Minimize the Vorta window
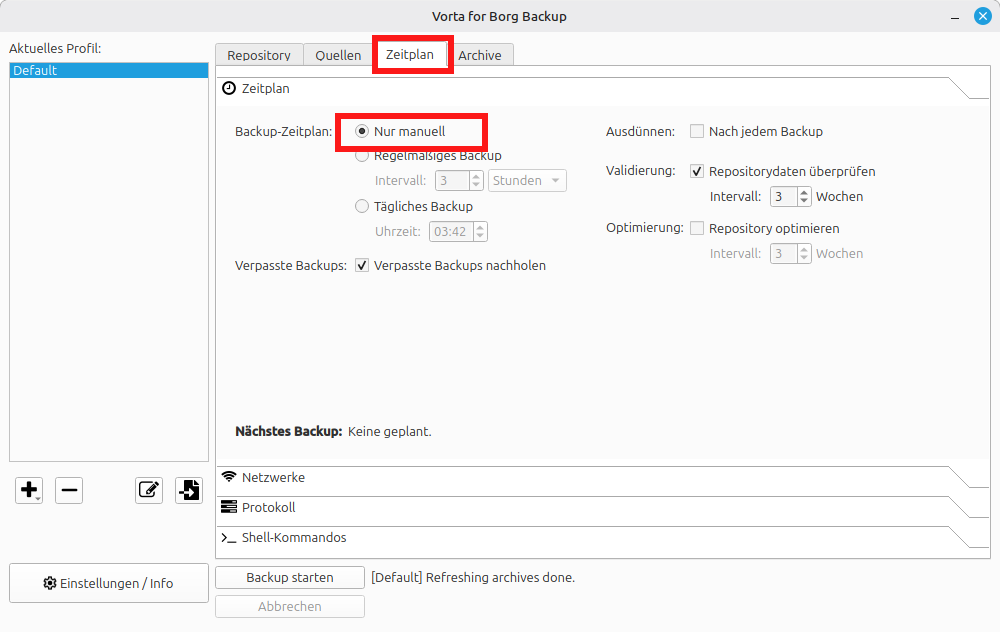 955,17
